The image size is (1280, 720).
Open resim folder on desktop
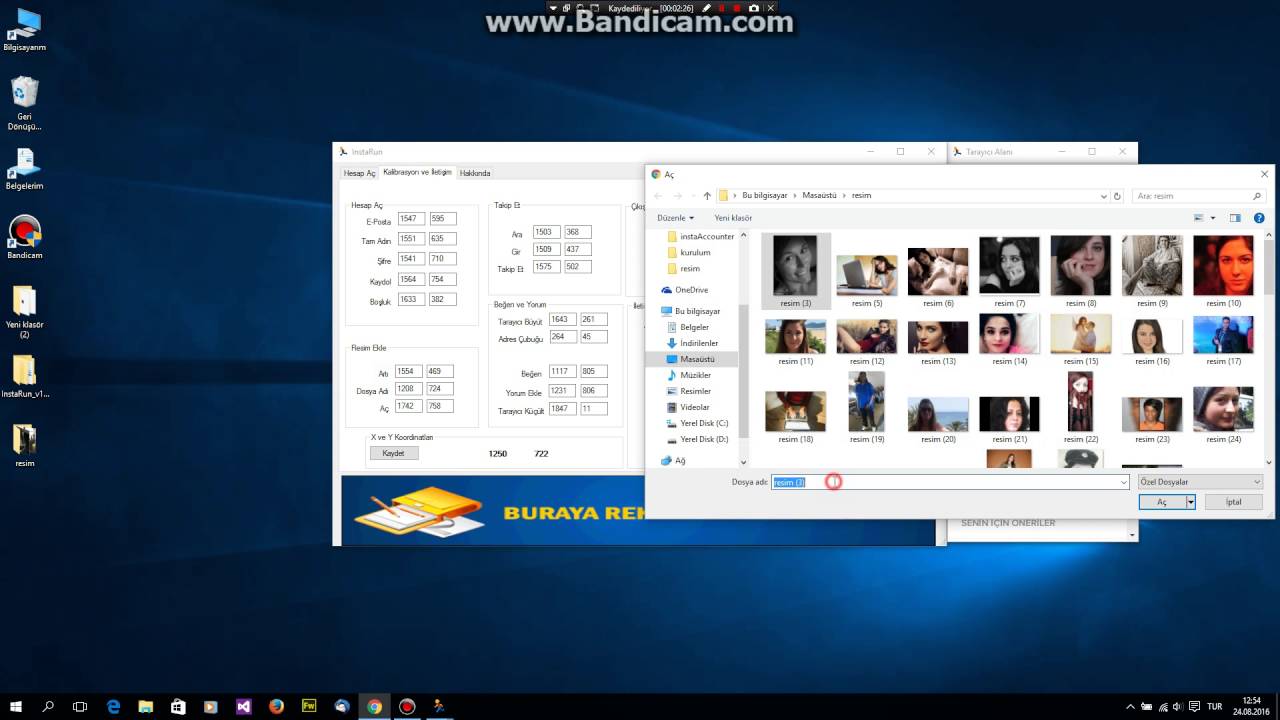pyautogui.click(x=24, y=445)
